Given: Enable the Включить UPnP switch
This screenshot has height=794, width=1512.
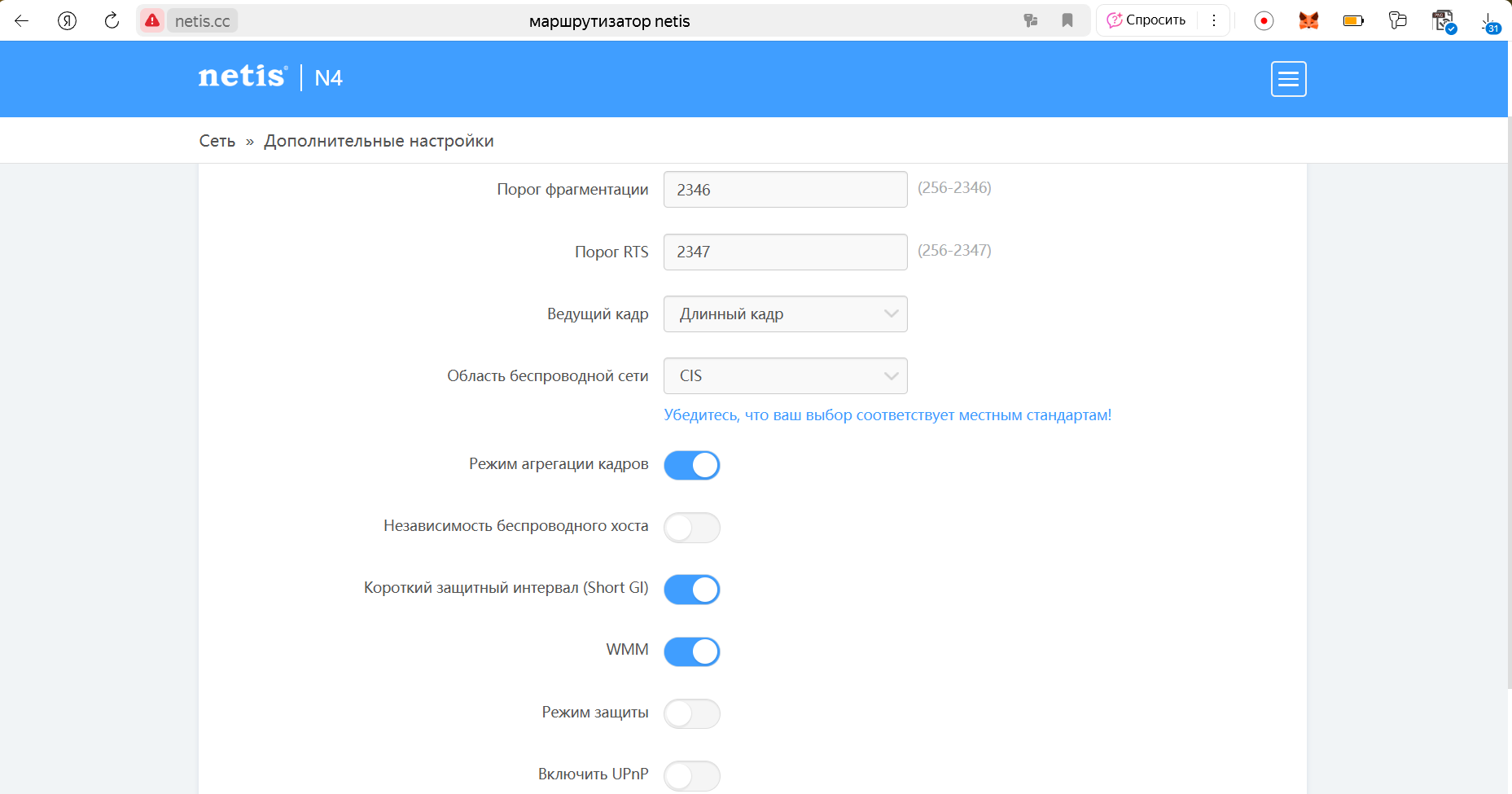Looking at the screenshot, I should pyautogui.click(x=692, y=775).
